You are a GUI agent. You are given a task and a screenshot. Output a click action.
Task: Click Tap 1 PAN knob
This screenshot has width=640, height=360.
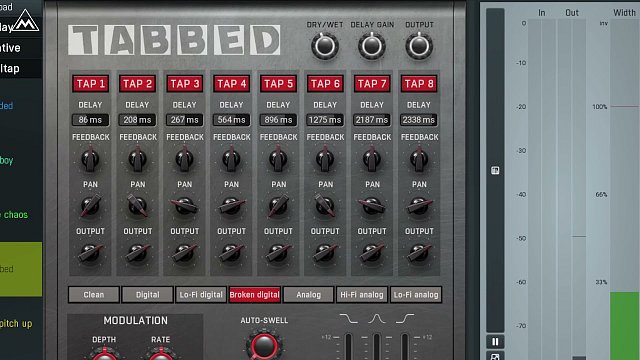pyautogui.click(x=90, y=206)
